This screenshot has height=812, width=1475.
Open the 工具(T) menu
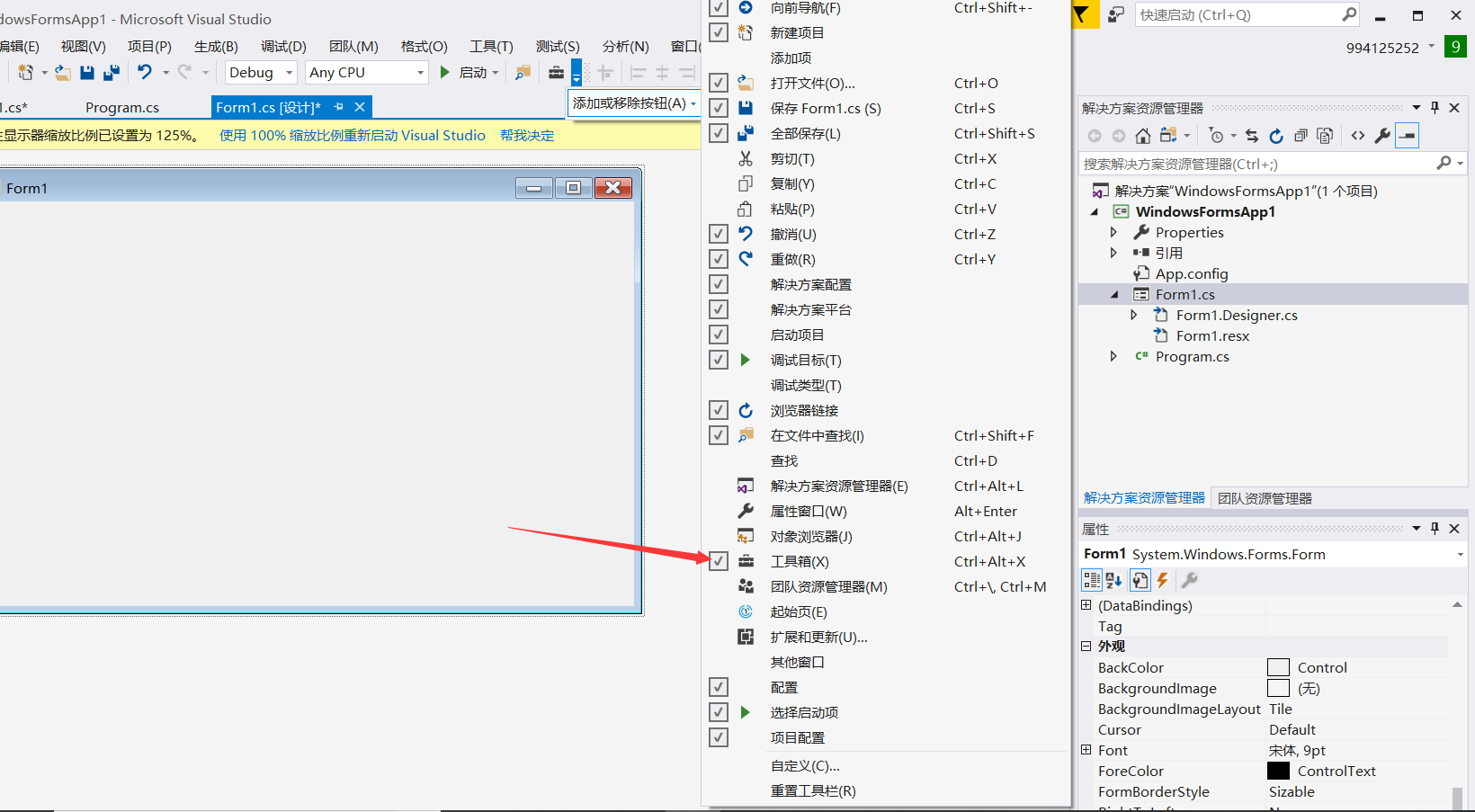(x=491, y=47)
